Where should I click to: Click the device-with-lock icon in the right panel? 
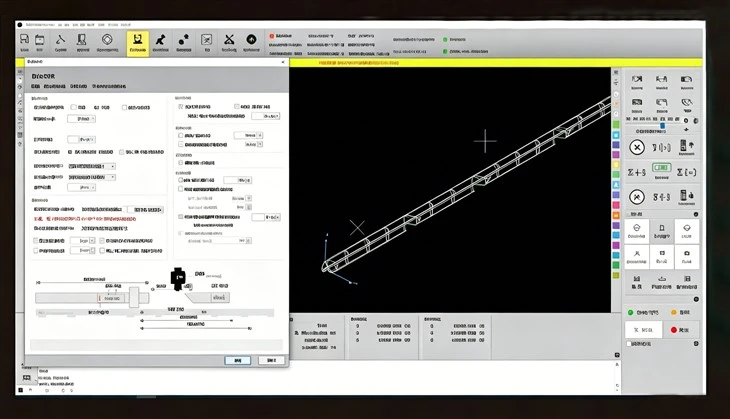(687, 195)
